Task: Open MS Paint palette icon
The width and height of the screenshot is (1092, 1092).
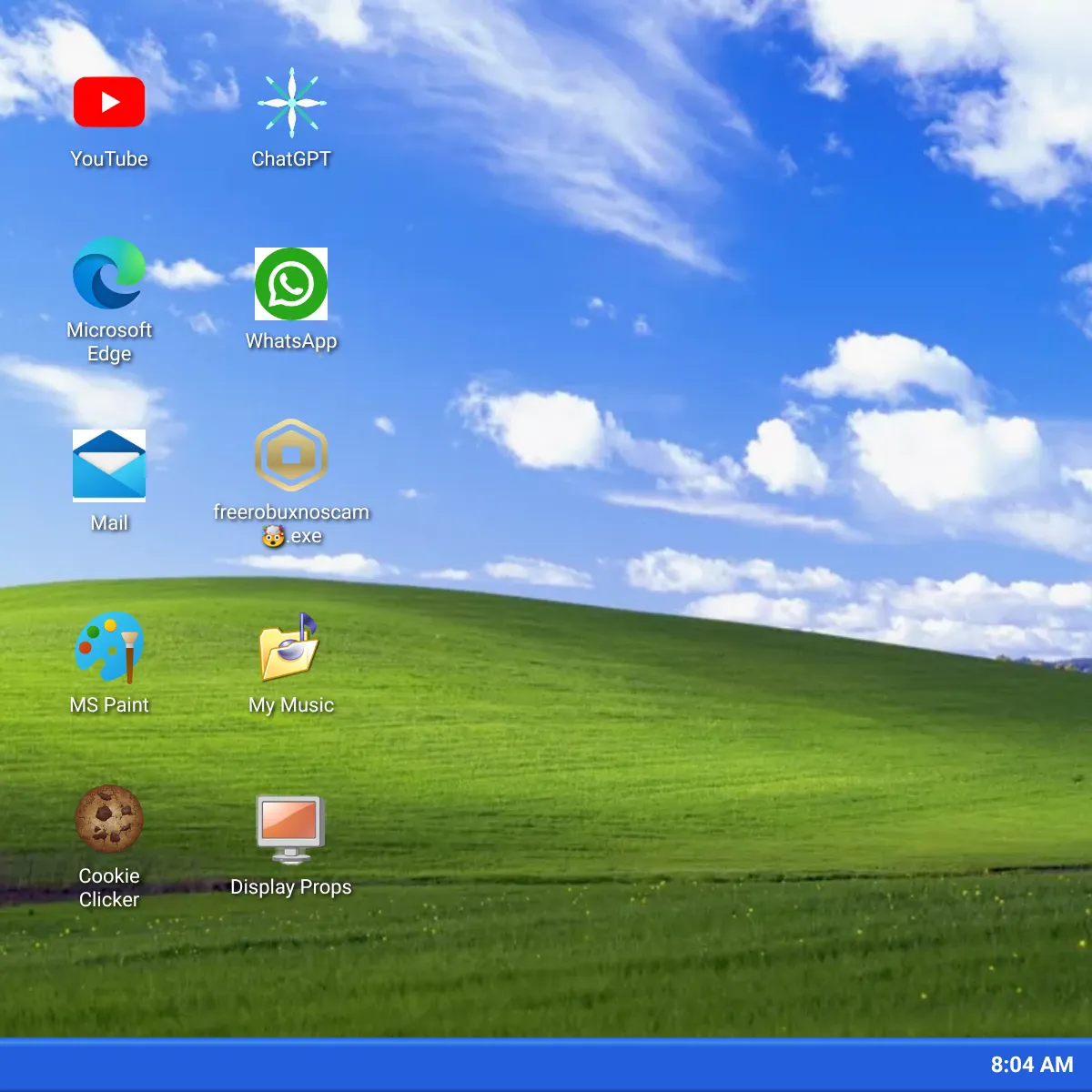Action: click(109, 648)
